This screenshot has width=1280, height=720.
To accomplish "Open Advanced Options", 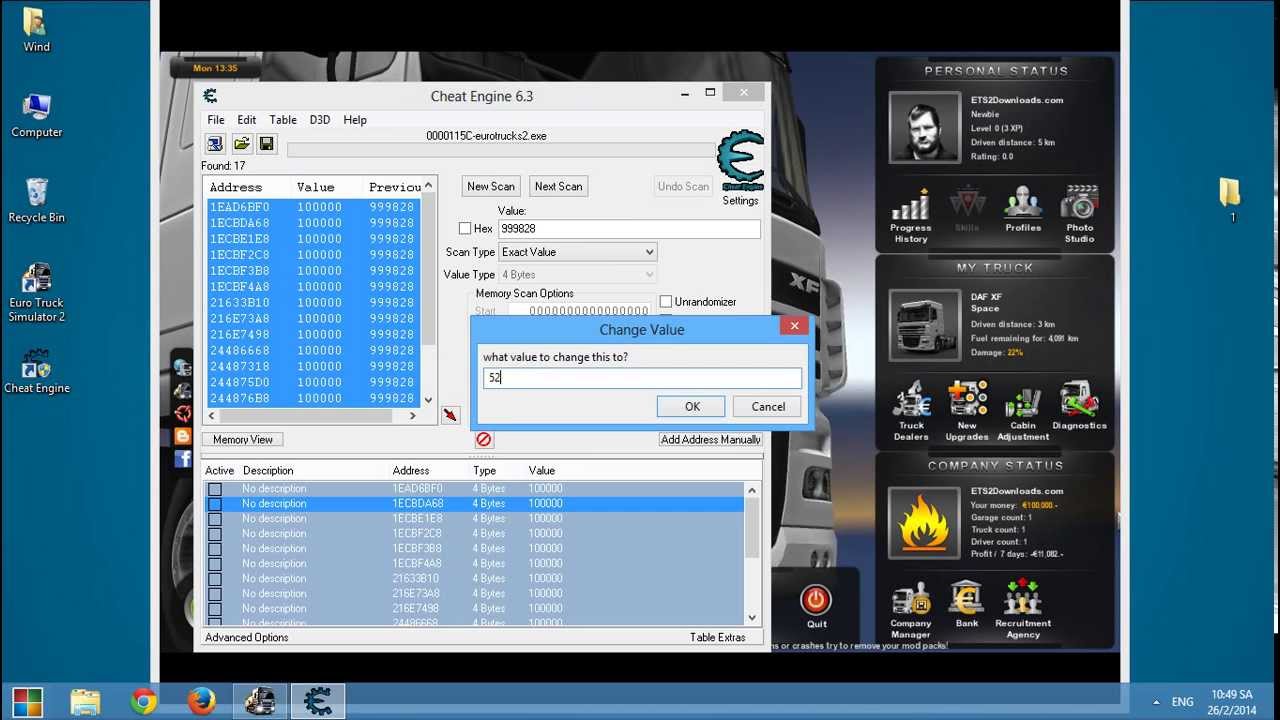I will (247, 637).
